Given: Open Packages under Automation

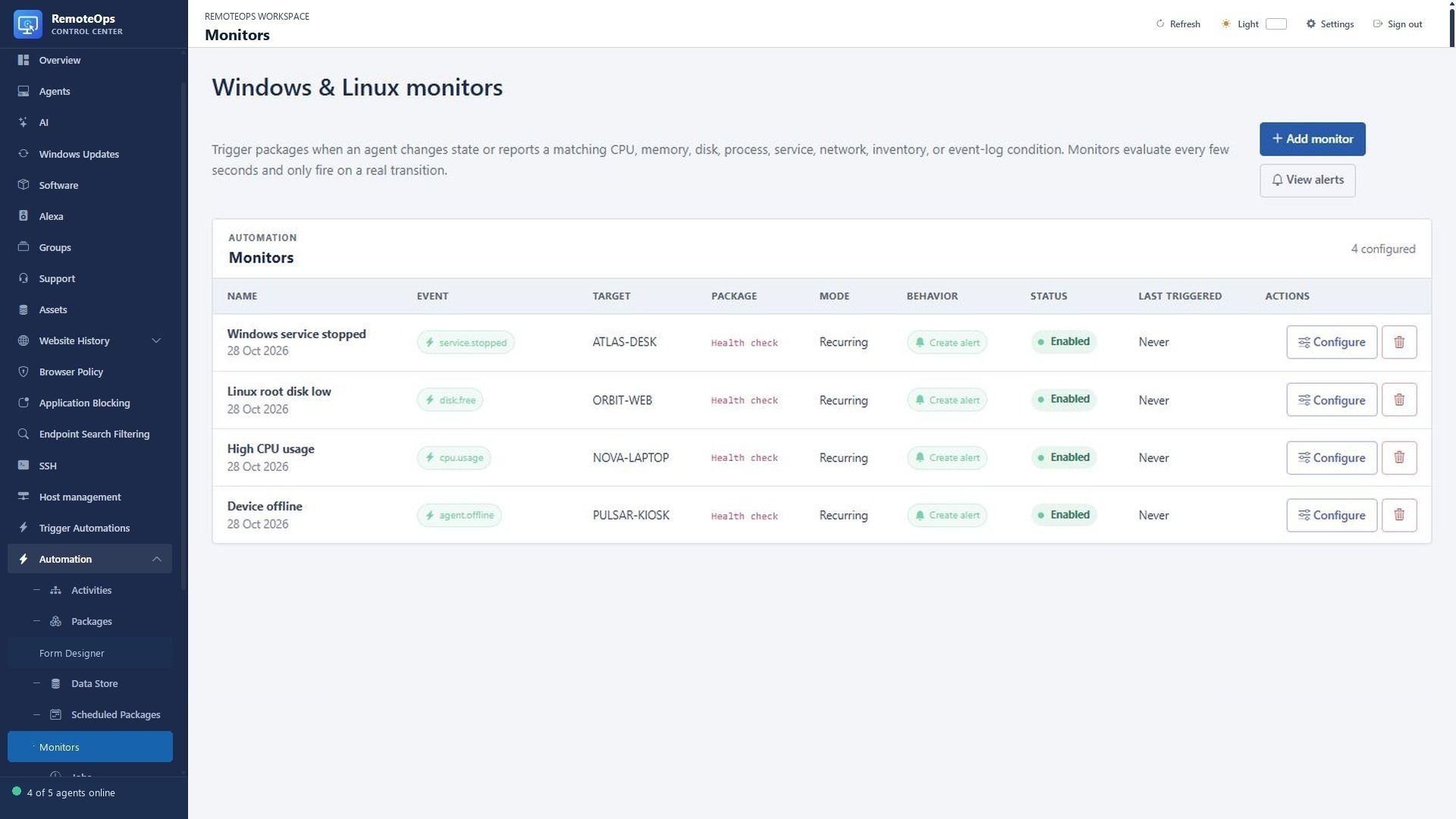Looking at the screenshot, I should pos(89,621).
